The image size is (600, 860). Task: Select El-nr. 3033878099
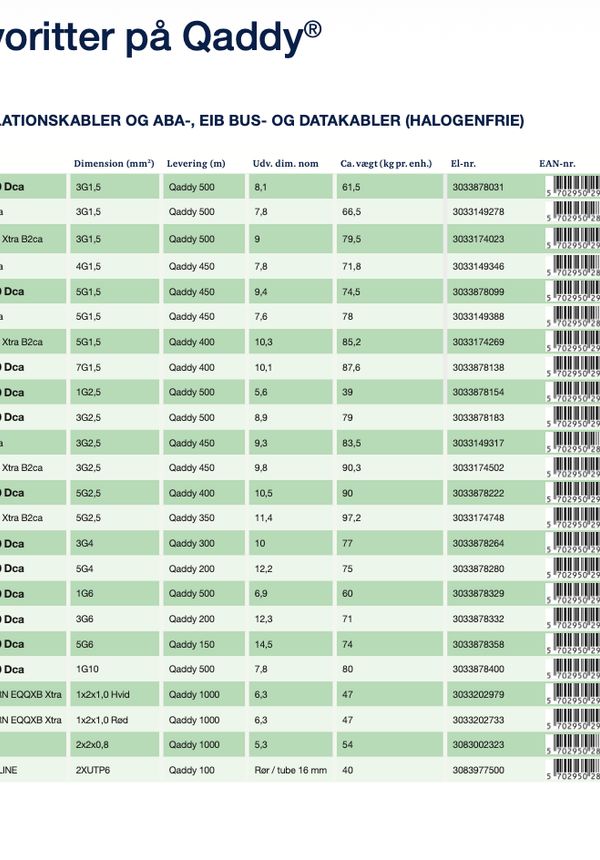pos(478,292)
